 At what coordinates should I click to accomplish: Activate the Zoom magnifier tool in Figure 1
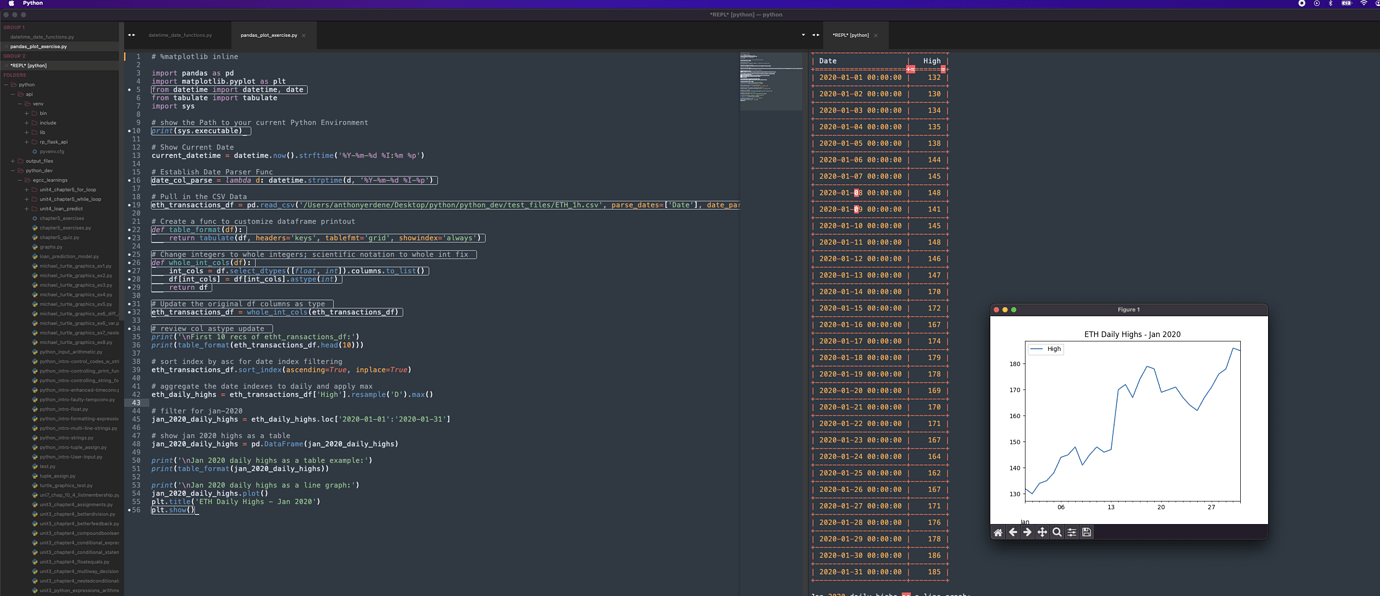[1057, 532]
